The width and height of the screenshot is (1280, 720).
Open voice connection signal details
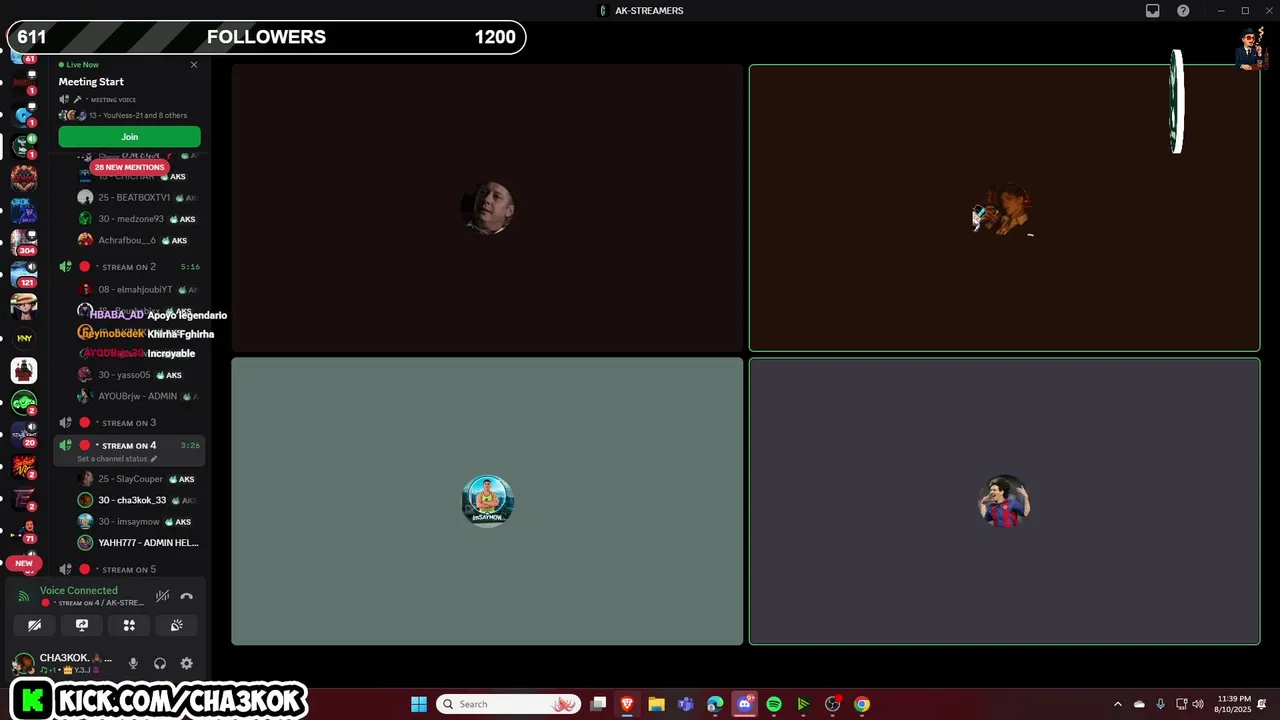click(23, 596)
